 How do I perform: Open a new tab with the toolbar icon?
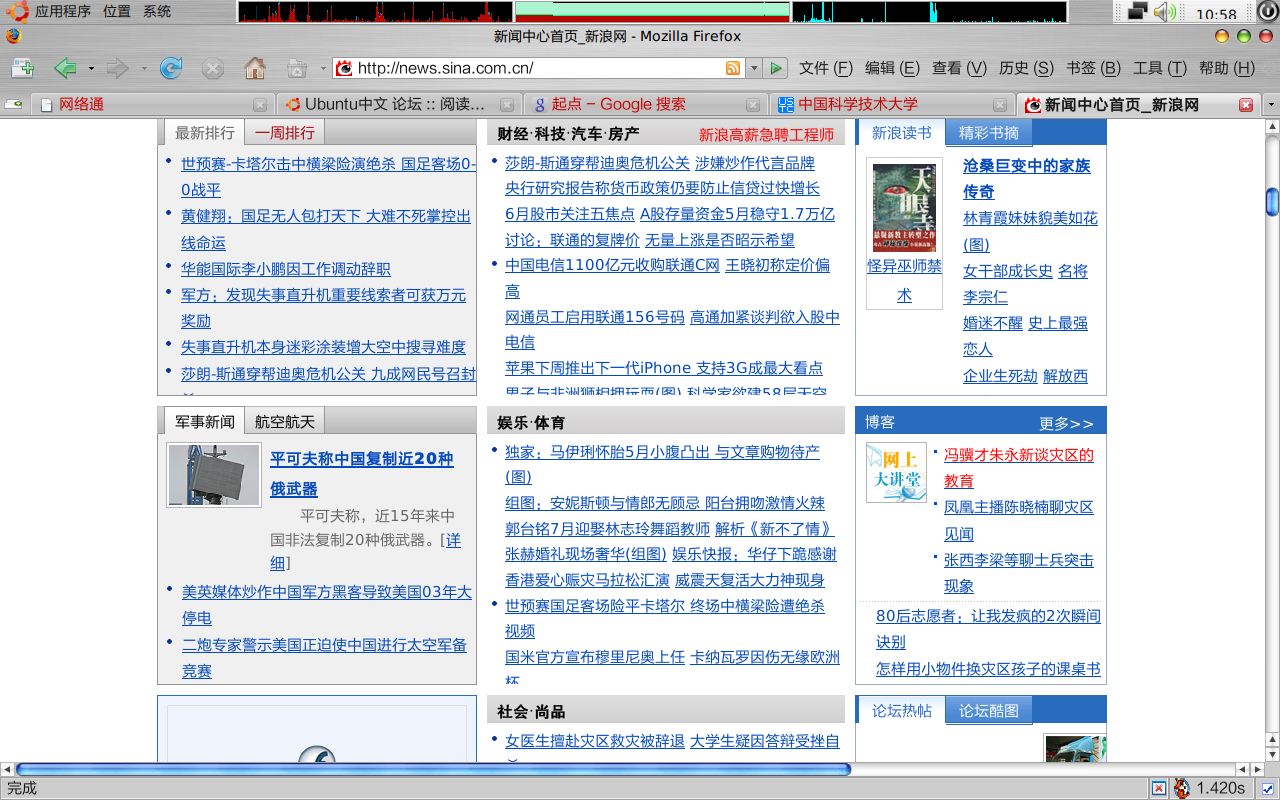pyautogui.click(x=22, y=68)
